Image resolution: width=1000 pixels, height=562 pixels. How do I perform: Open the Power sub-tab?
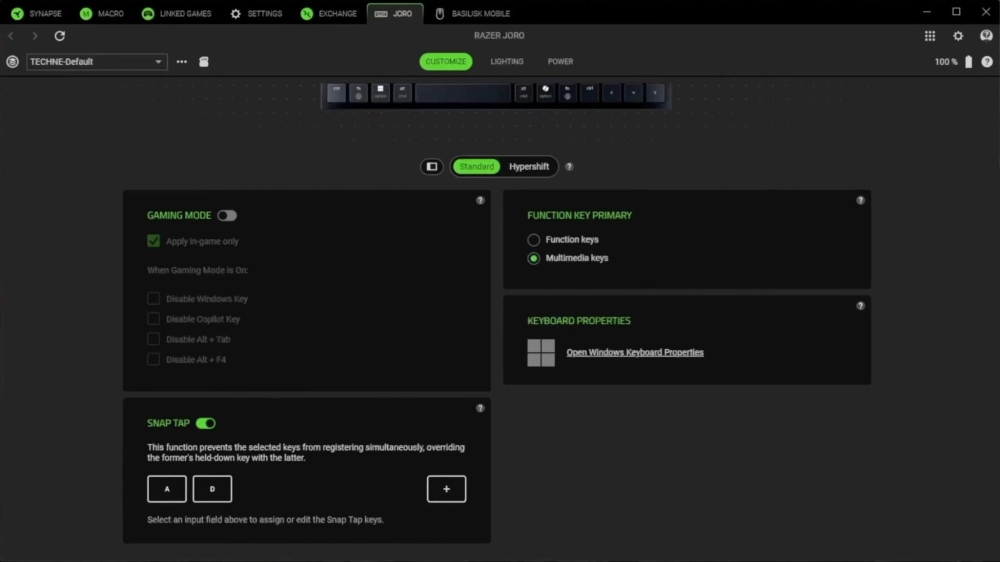pyautogui.click(x=560, y=61)
